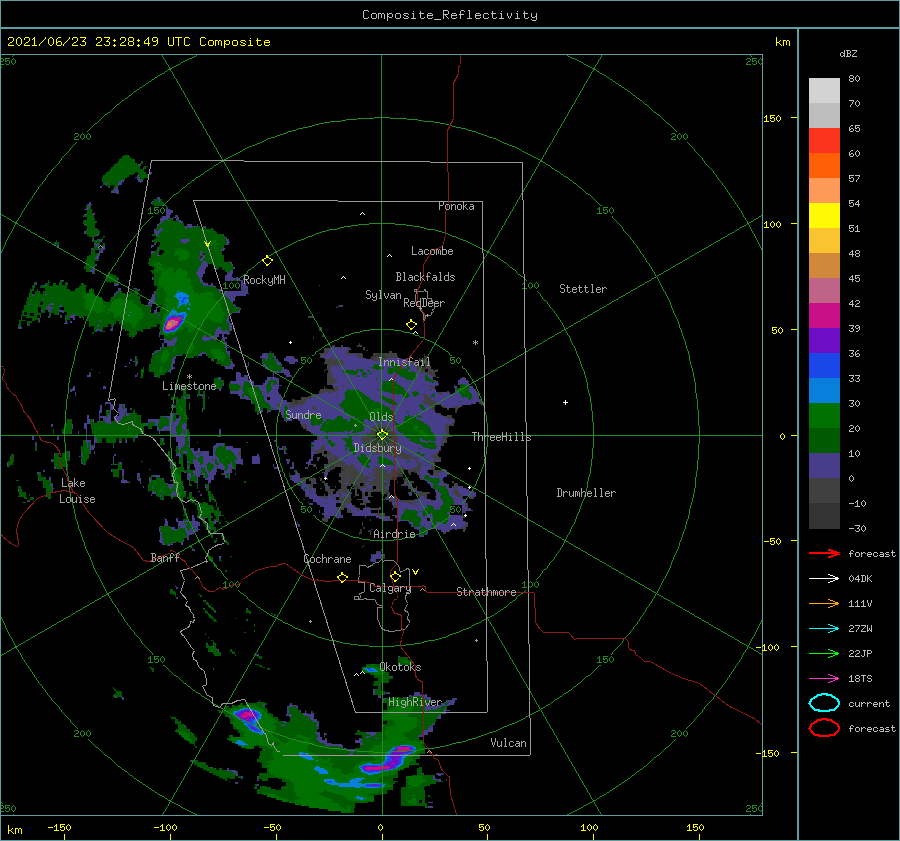The image size is (900, 841).
Task: Click the yellow diamond marker below RedDeer
Action: [411, 325]
